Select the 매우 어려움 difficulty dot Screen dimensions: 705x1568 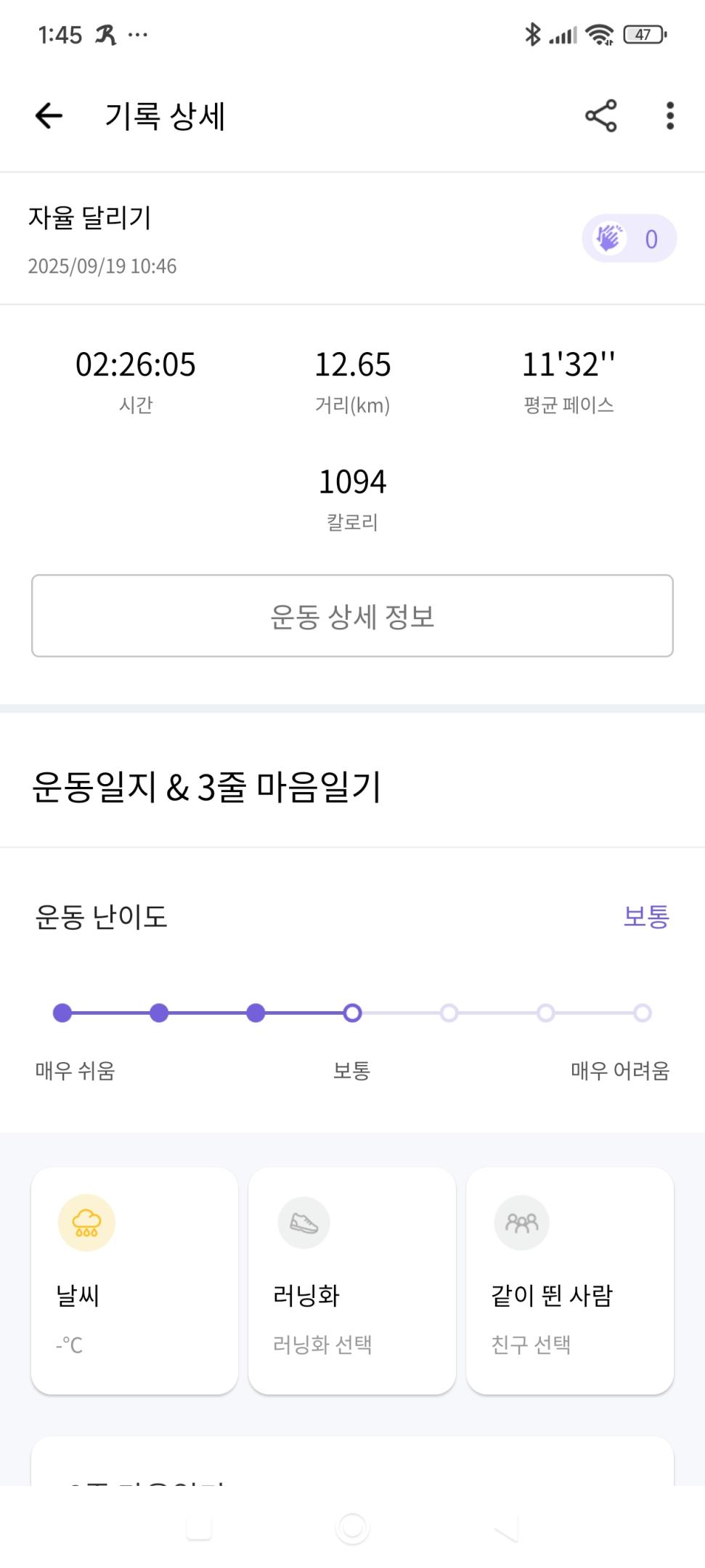coord(642,1013)
